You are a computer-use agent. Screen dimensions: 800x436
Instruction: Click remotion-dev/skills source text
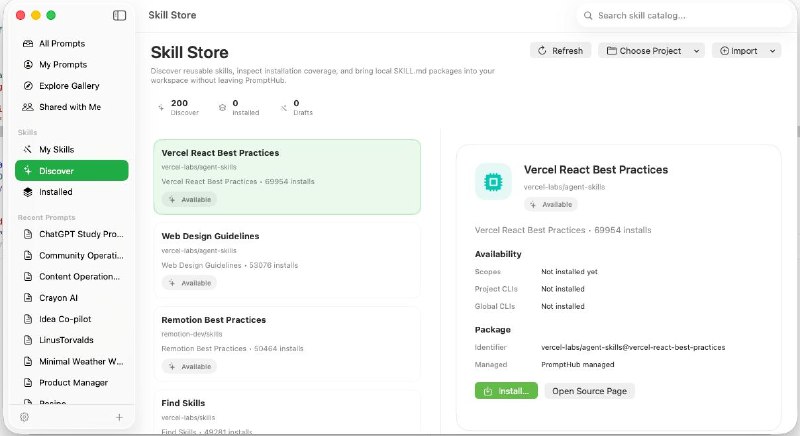[192, 334]
